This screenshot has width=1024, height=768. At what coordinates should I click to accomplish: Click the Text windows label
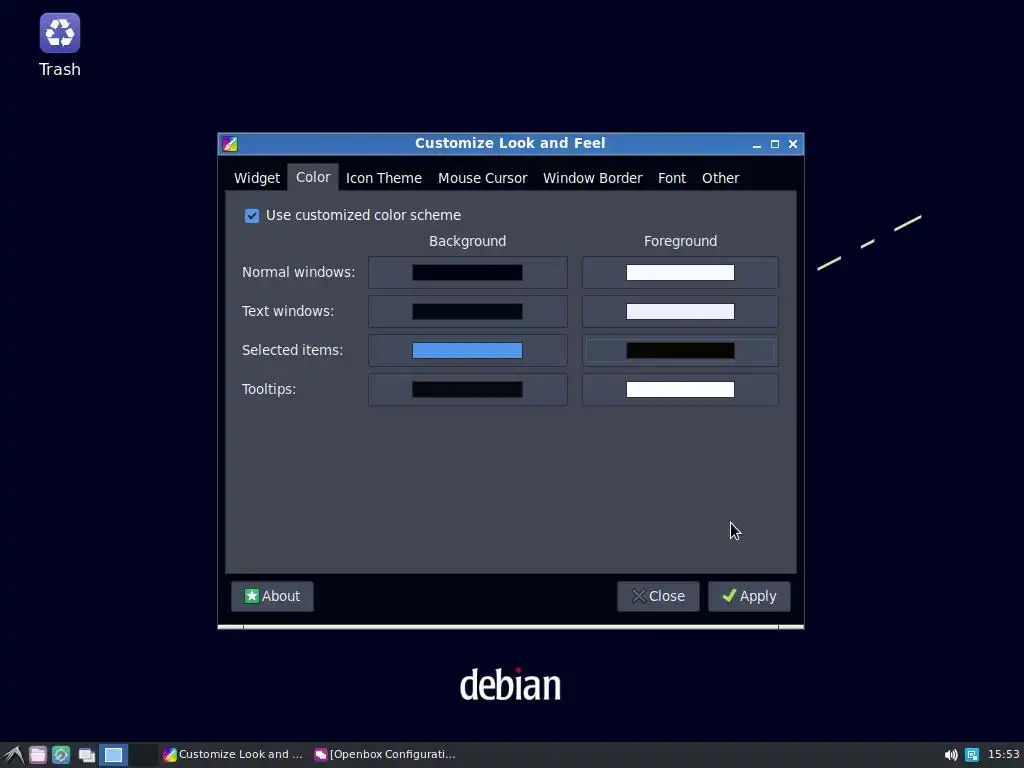[288, 312]
